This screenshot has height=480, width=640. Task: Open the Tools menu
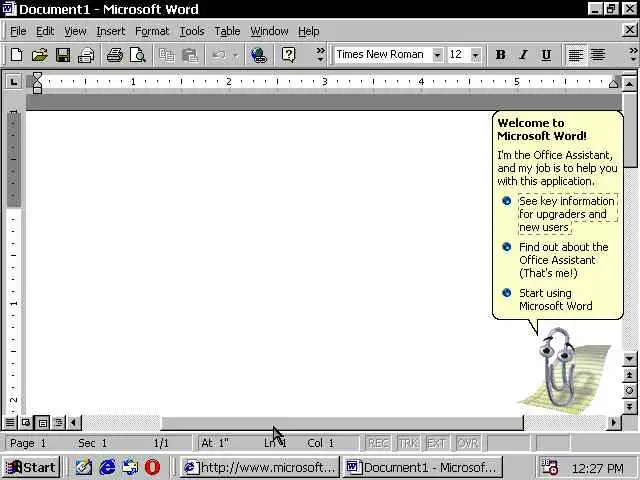(192, 31)
